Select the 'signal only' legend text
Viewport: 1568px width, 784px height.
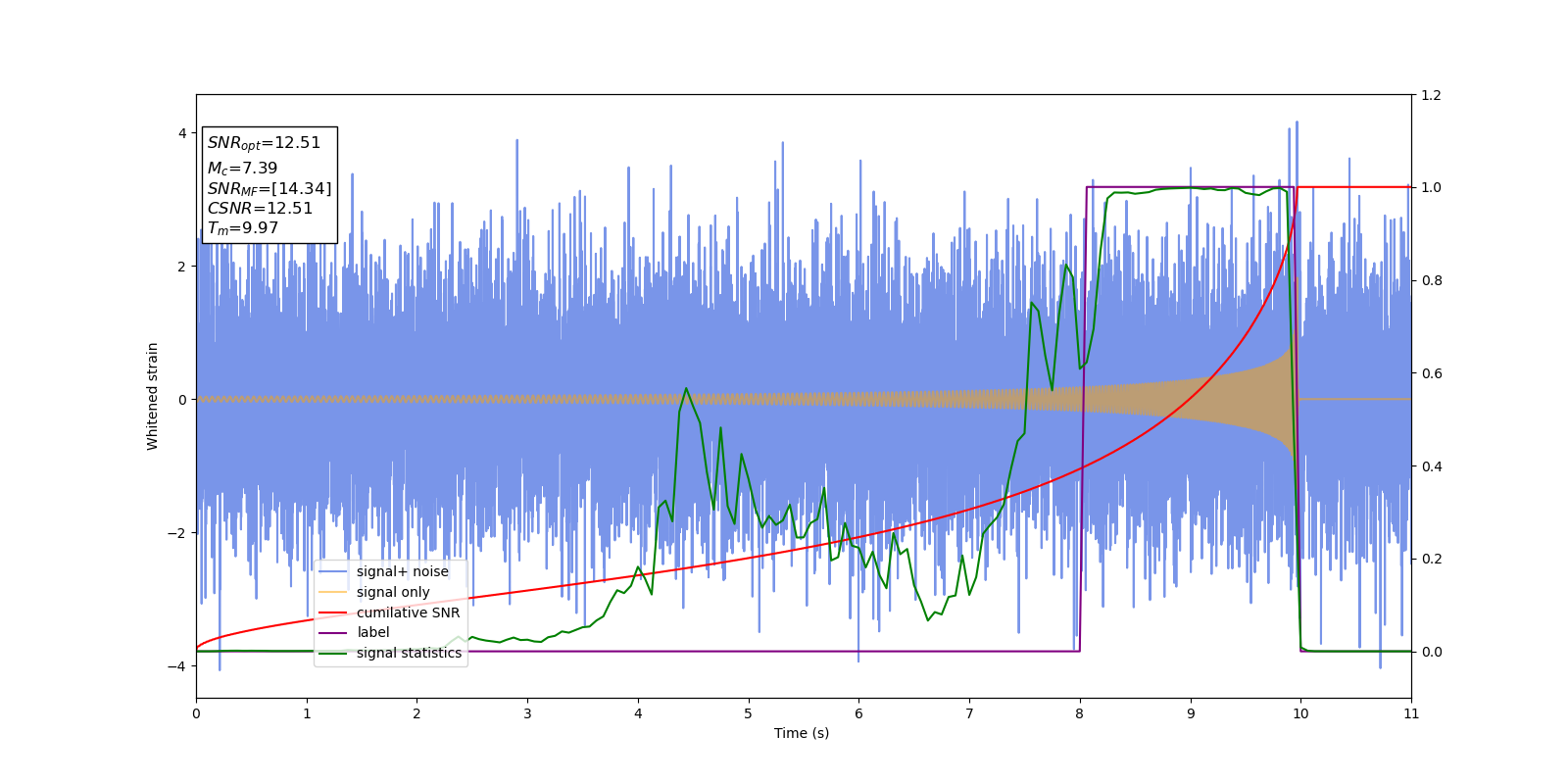tap(393, 592)
